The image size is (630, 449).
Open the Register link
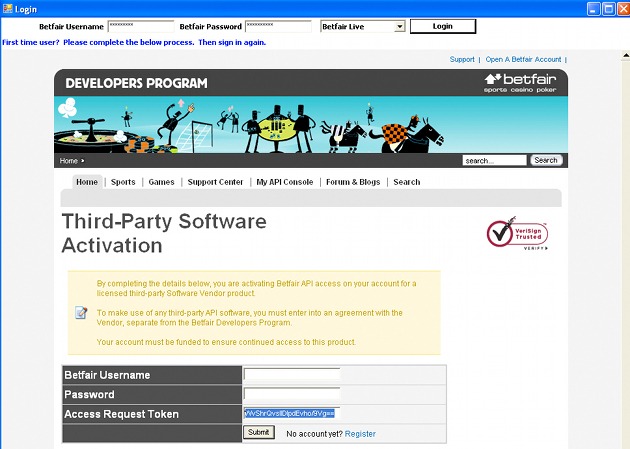pyautogui.click(x=360, y=434)
